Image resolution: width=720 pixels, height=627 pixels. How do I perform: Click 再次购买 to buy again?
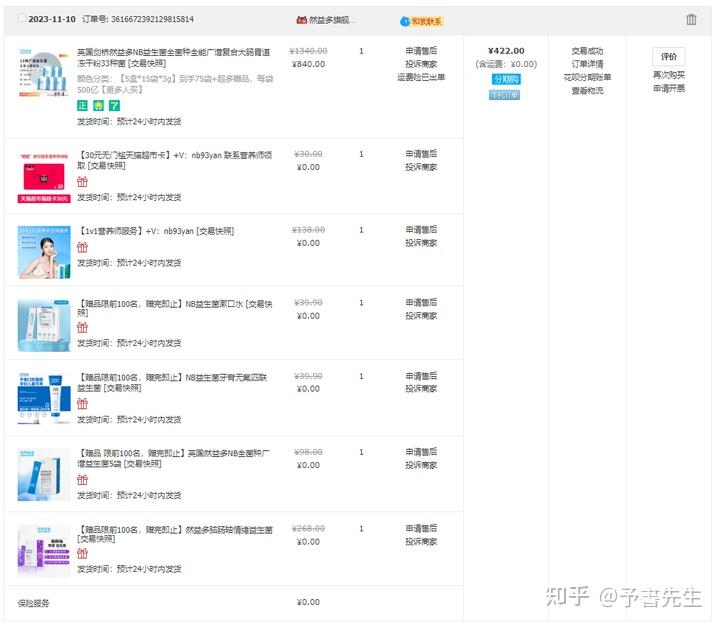pyautogui.click(x=669, y=75)
